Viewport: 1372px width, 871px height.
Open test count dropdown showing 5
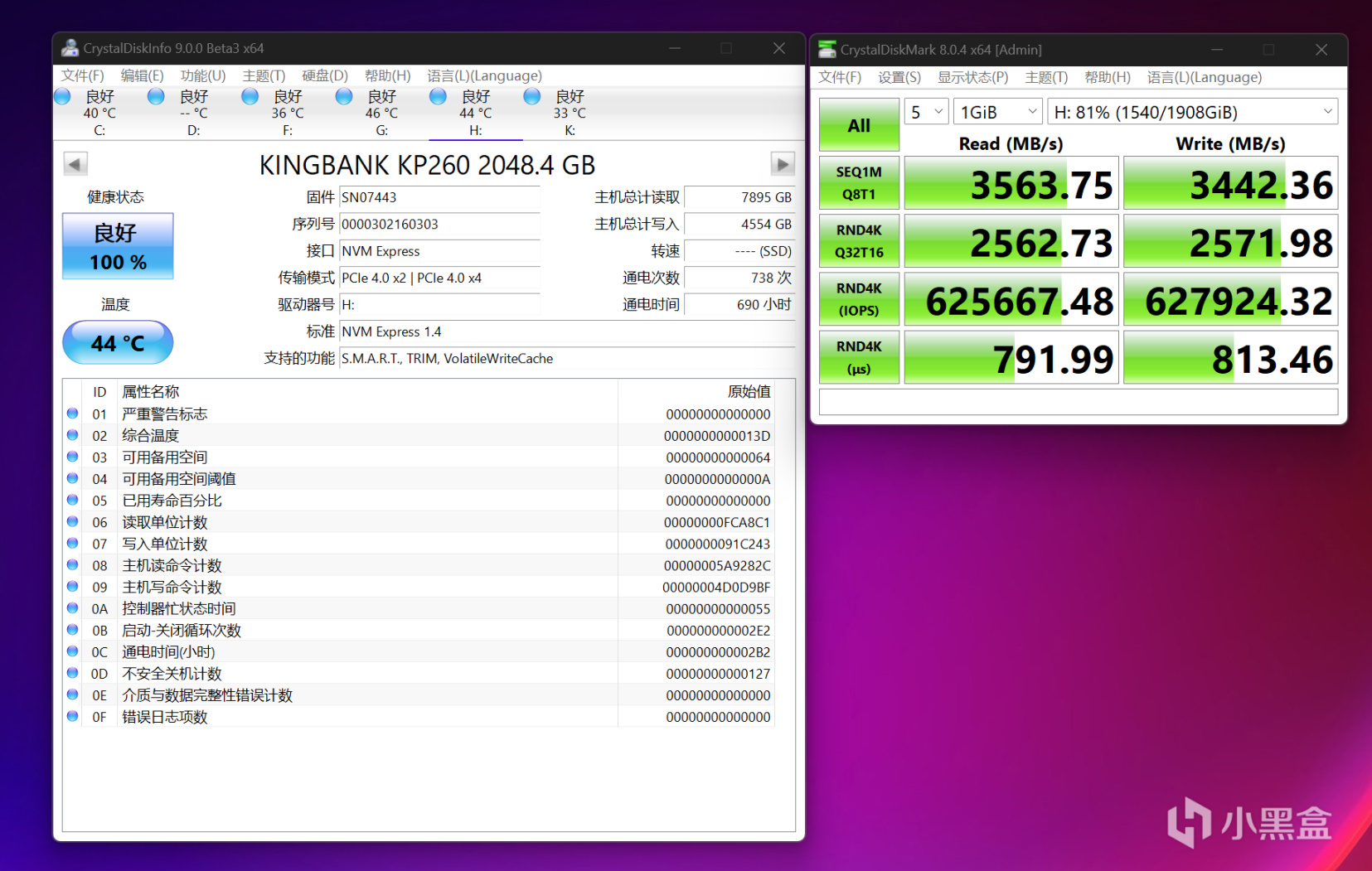[926, 112]
